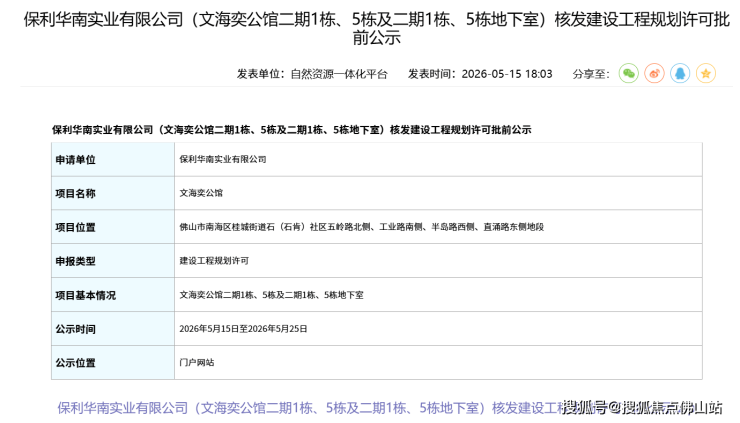Click the 项目位置 label cell
This screenshot has height=423, width=740.
coord(113,227)
